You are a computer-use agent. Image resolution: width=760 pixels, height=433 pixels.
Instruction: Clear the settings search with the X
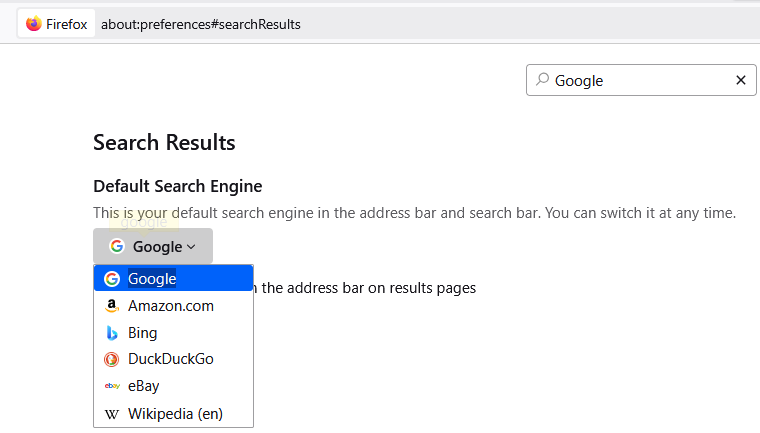(741, 80)
